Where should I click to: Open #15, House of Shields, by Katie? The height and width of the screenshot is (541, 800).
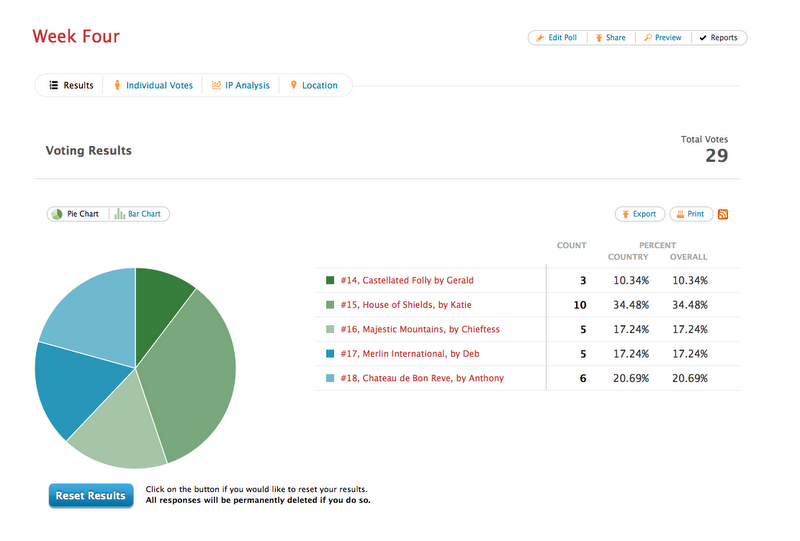(x=406, y=305)
